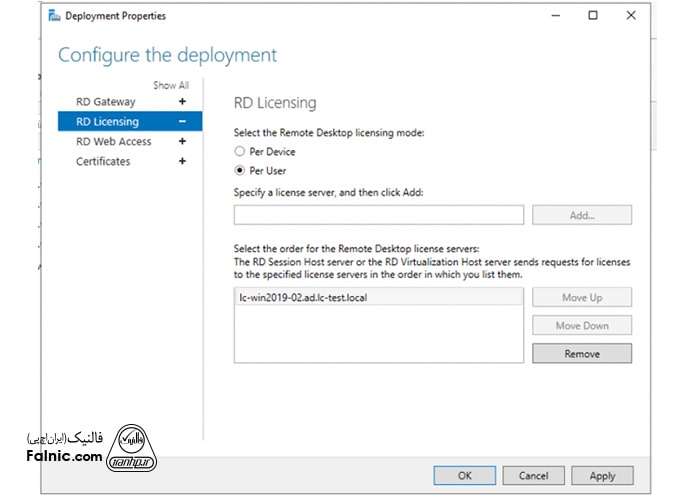Screen dimensions: 694x496
Task: Select lc-win2019-02.ad.lc-test.local in the server list
Action: pyautogui.click(x=310, y=297)
